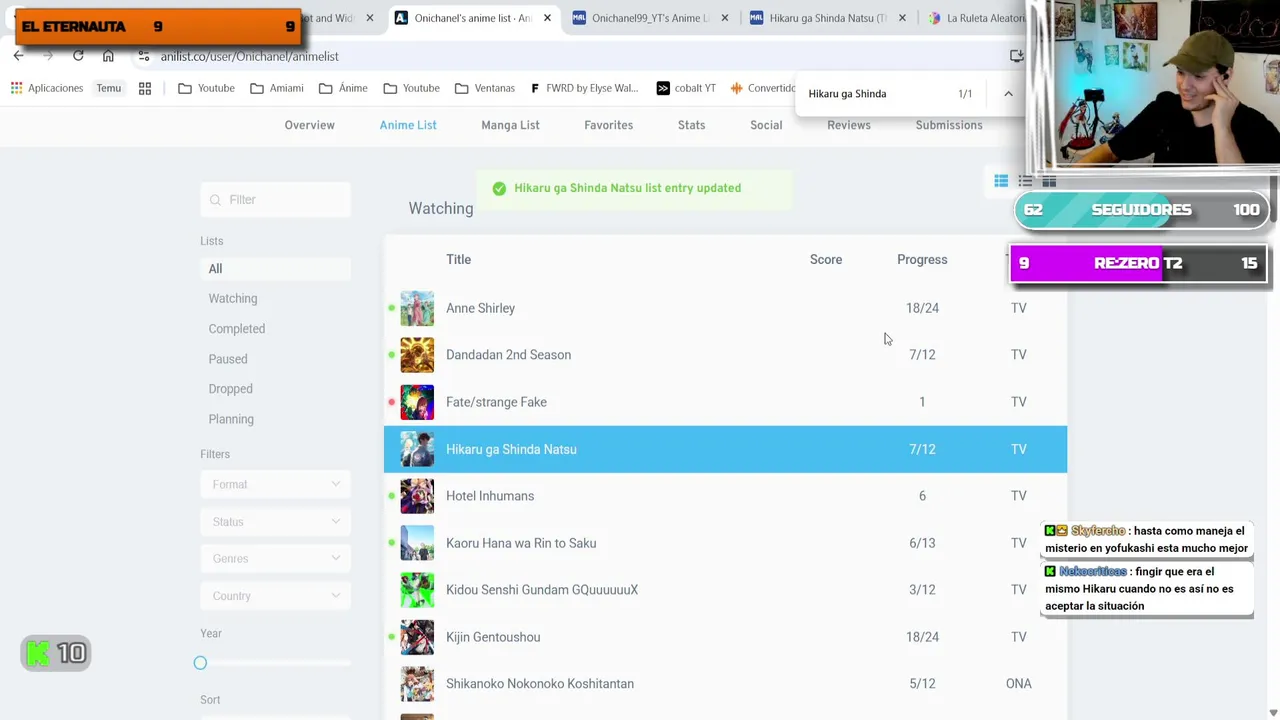Switch to card grid view icon
Image resolution: width=1280 pixels, height=720 pixels.
1049,181
